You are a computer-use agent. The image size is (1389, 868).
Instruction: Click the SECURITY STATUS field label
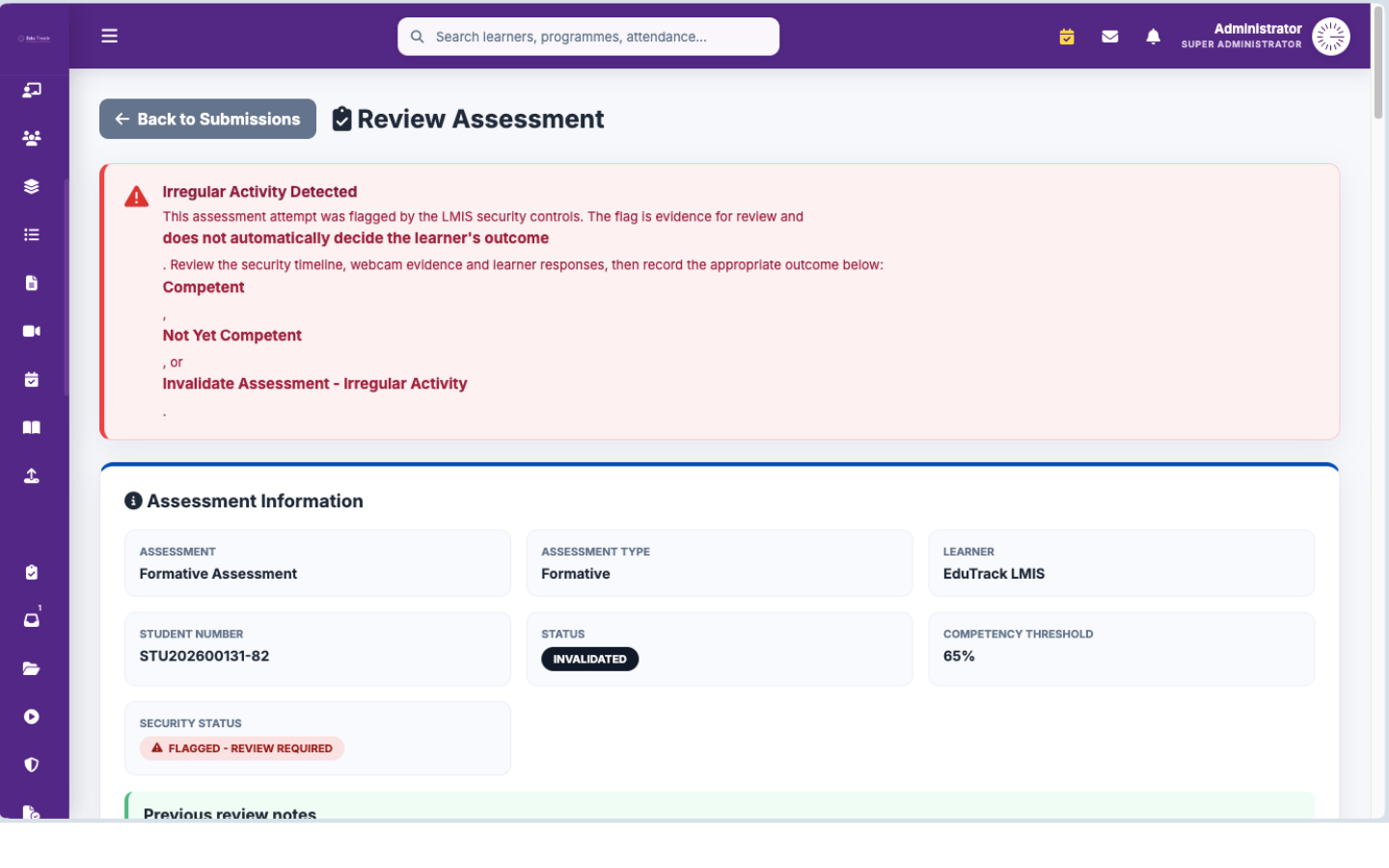point(190,723)
